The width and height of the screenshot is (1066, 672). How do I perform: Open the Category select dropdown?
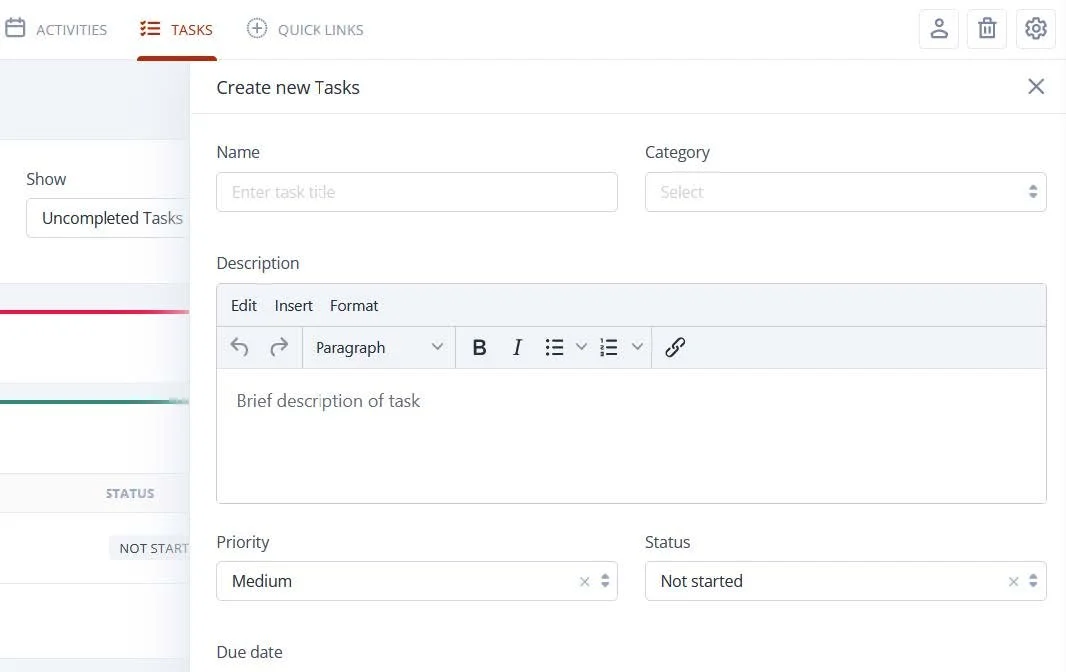click(845, 192)
